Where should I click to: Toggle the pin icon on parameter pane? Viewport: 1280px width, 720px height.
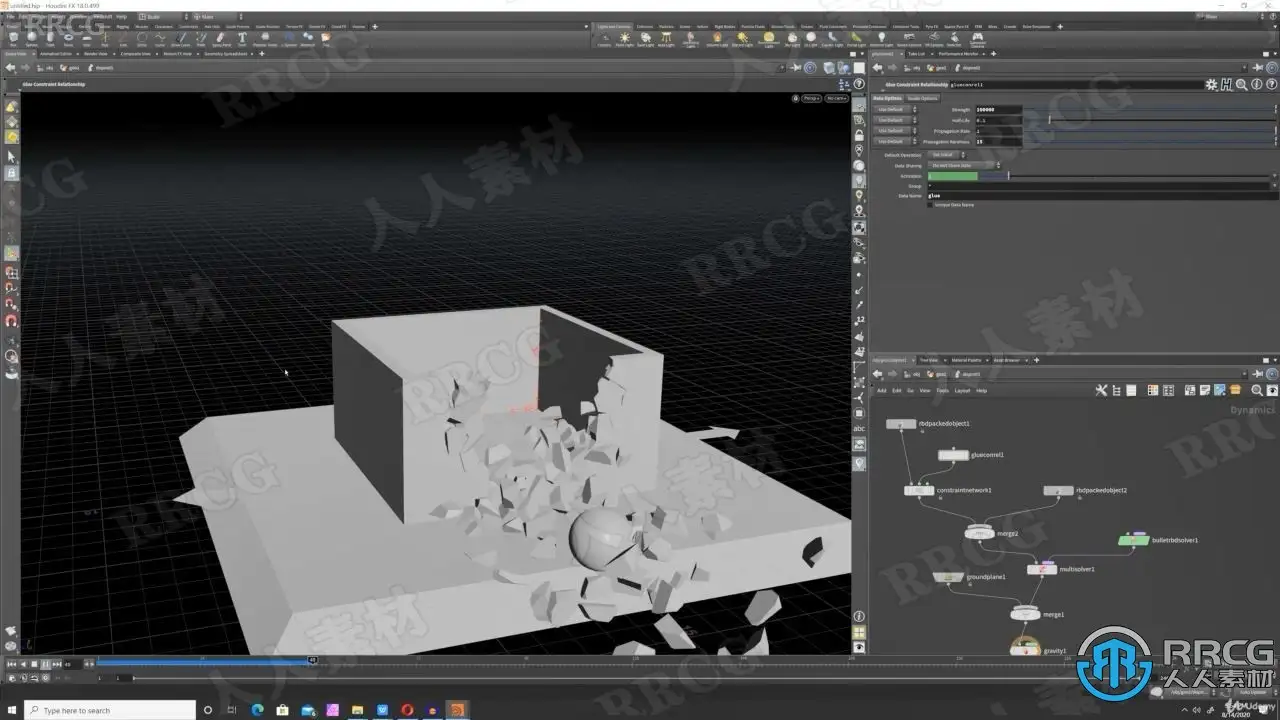tap(1258, 68)
